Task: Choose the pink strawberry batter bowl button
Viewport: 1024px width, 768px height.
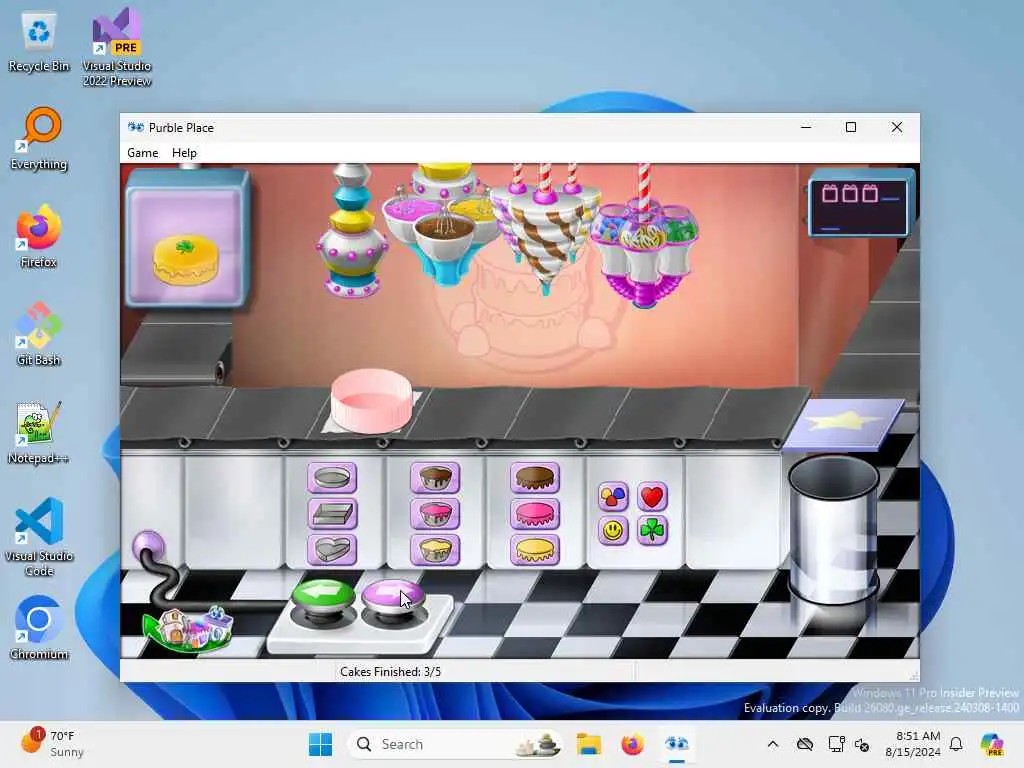Action: pos(435,514)
